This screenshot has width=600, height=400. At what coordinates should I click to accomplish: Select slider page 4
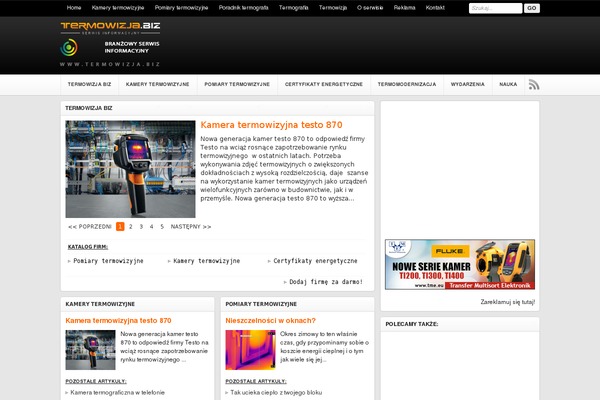(x=152, y=227)
